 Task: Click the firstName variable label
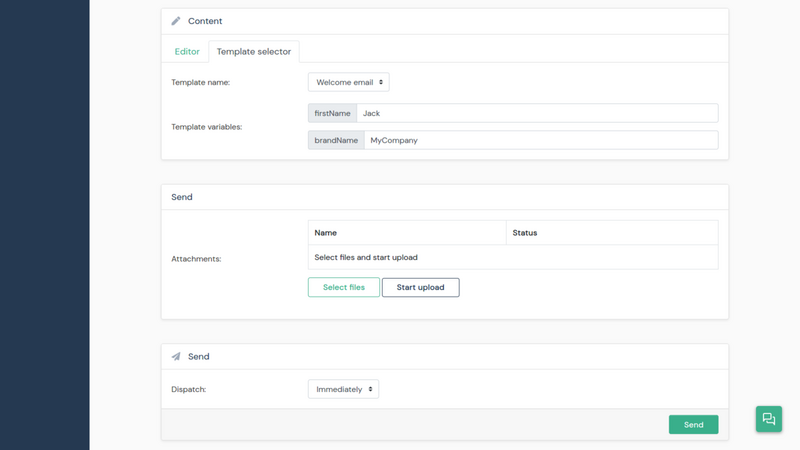pos(332,113)
